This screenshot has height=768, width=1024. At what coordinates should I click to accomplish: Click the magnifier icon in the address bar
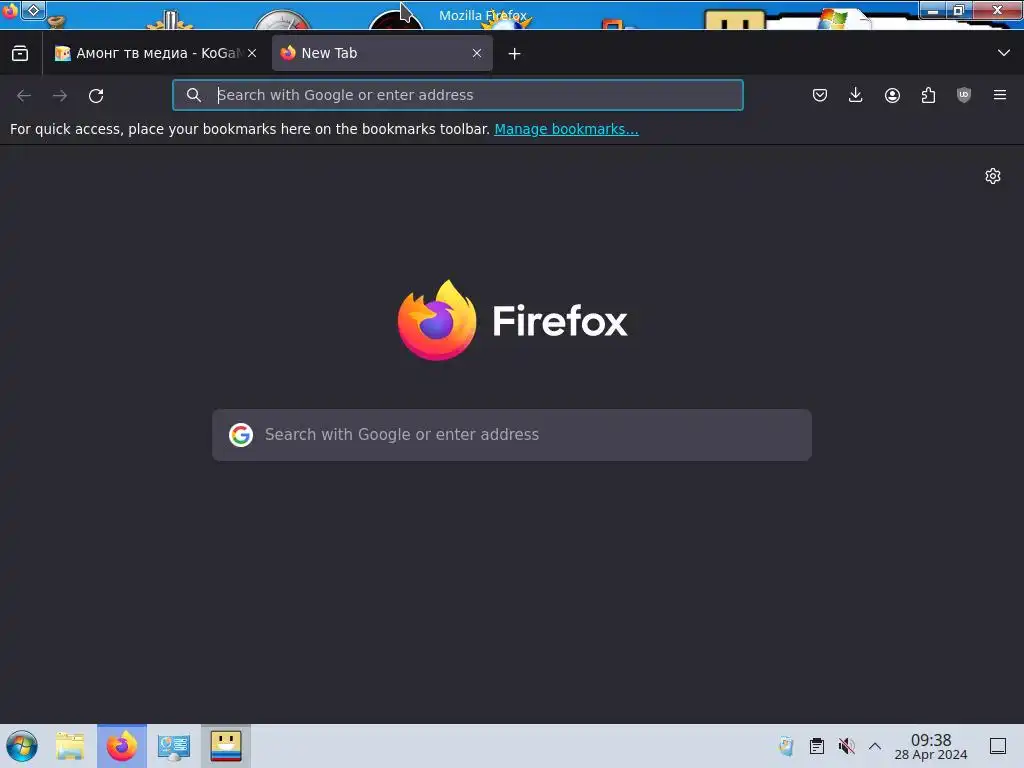click(193, 95)
